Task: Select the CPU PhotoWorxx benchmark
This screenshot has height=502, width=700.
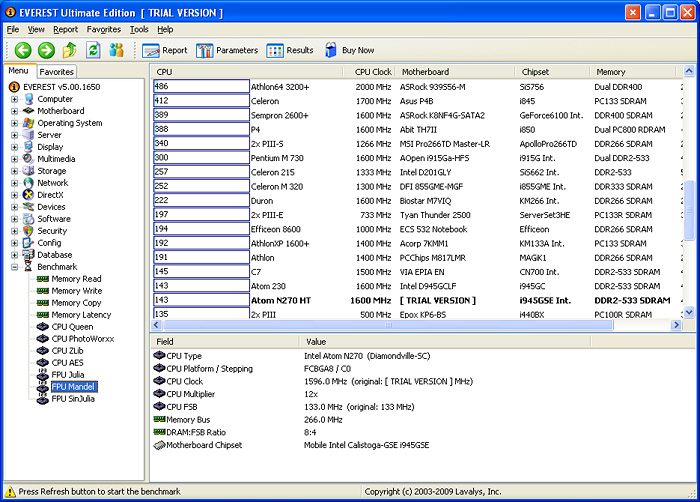Action: 83,339
